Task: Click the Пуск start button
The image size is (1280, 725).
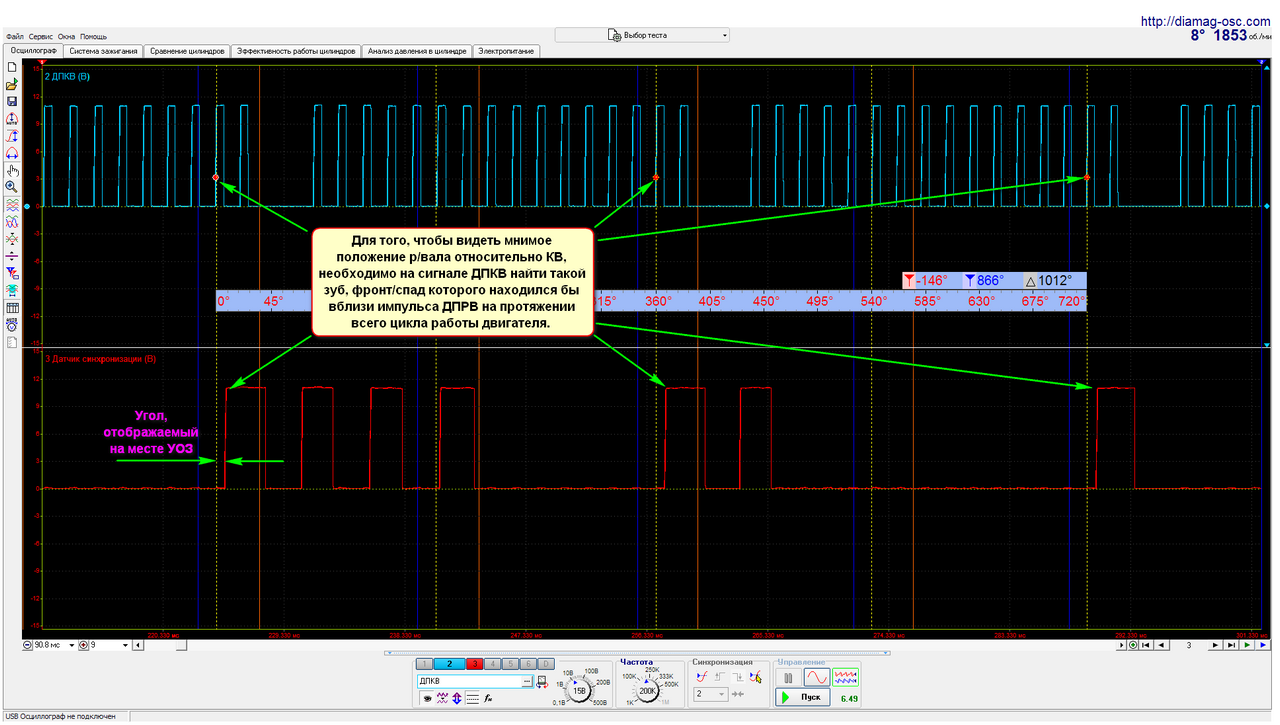Action: (802, 697)
